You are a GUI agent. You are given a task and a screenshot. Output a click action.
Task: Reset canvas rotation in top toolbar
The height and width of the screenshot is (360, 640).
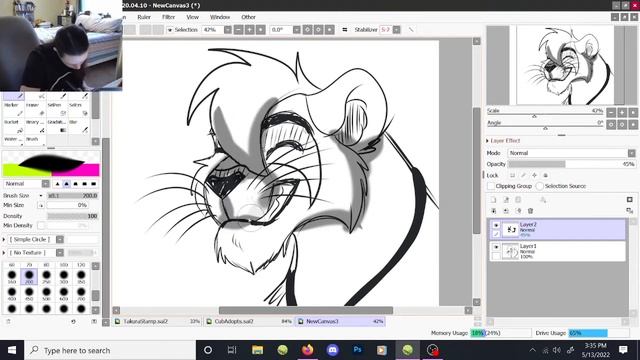coord(329,30)
